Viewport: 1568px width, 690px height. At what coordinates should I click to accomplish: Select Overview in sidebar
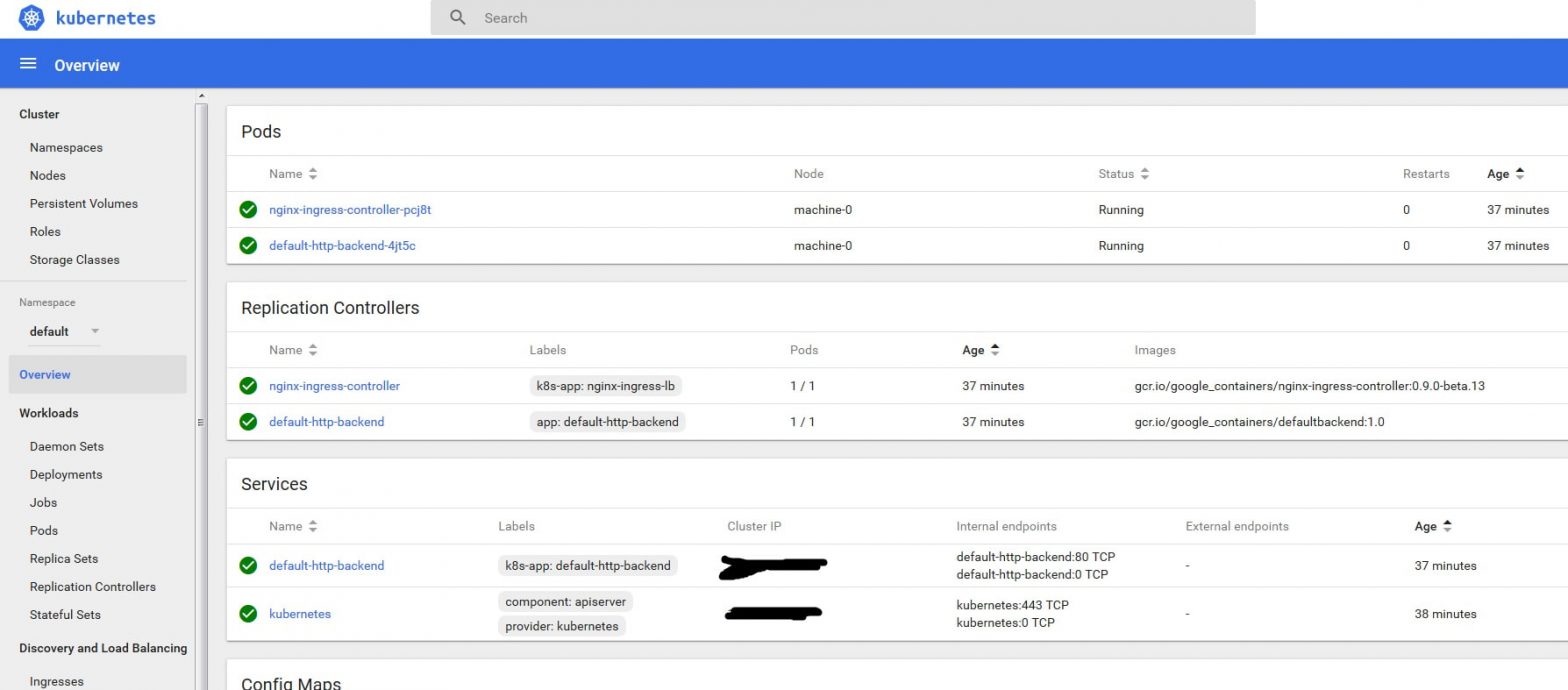tap(97, 374)
